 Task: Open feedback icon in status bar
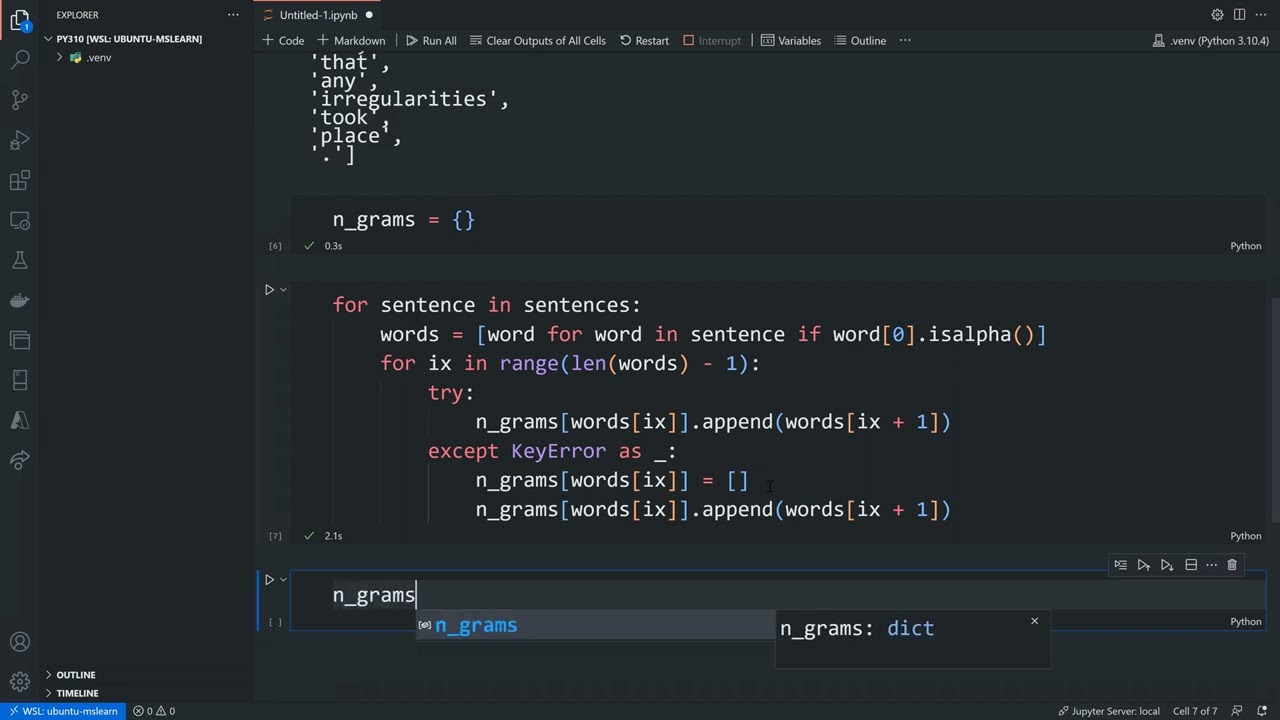point(1238,711)
